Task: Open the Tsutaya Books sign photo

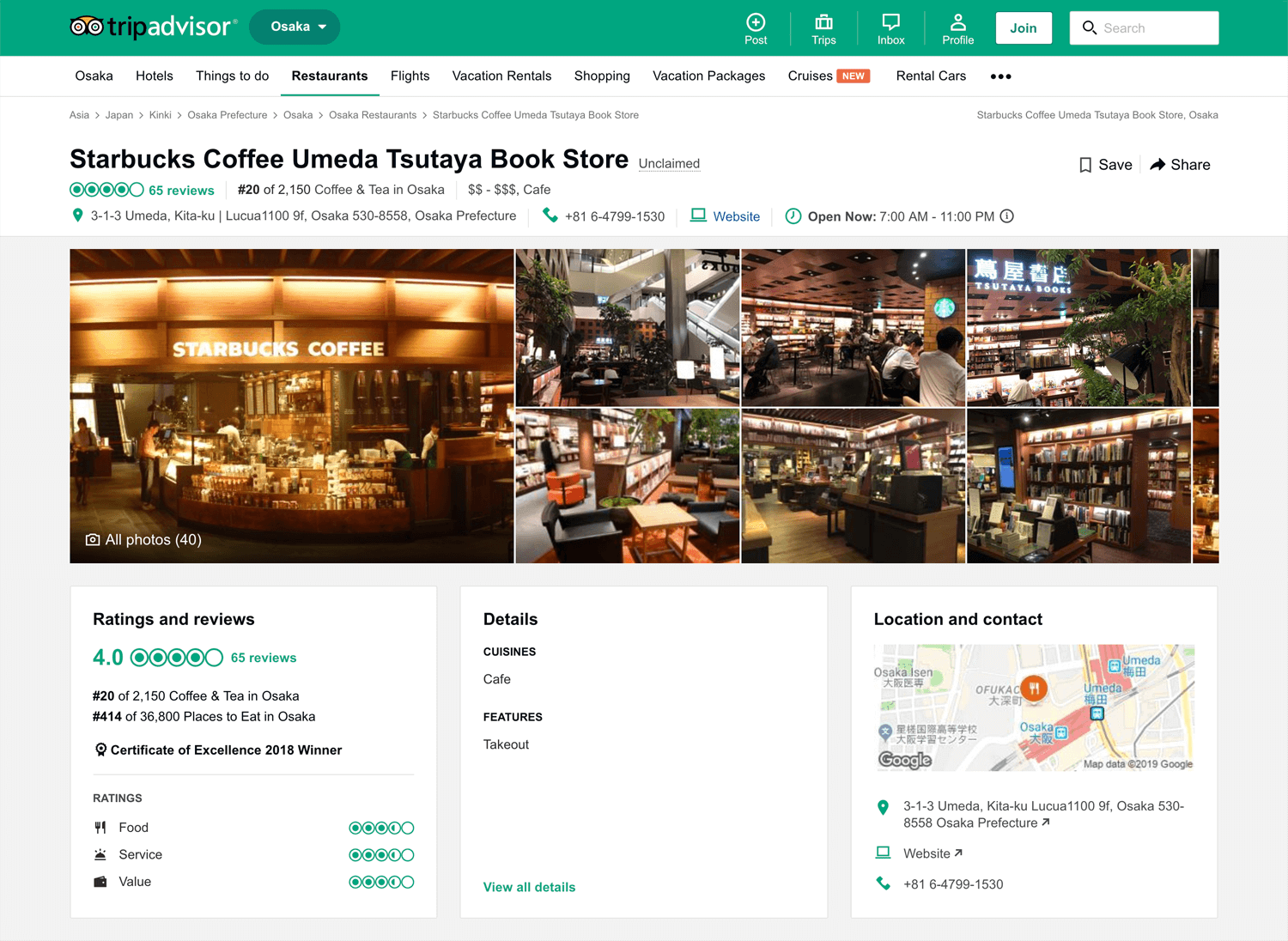Action: pyautogui.click(x=1078, y=327)
